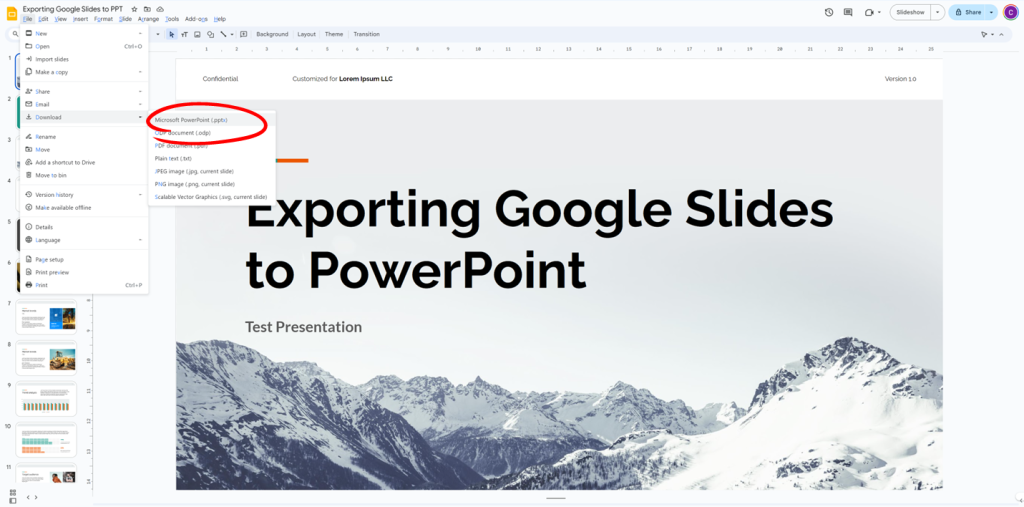Expand the camera meeting dropdown arrow
This screenshot has width=1024, height=507.
pos(879,12)
